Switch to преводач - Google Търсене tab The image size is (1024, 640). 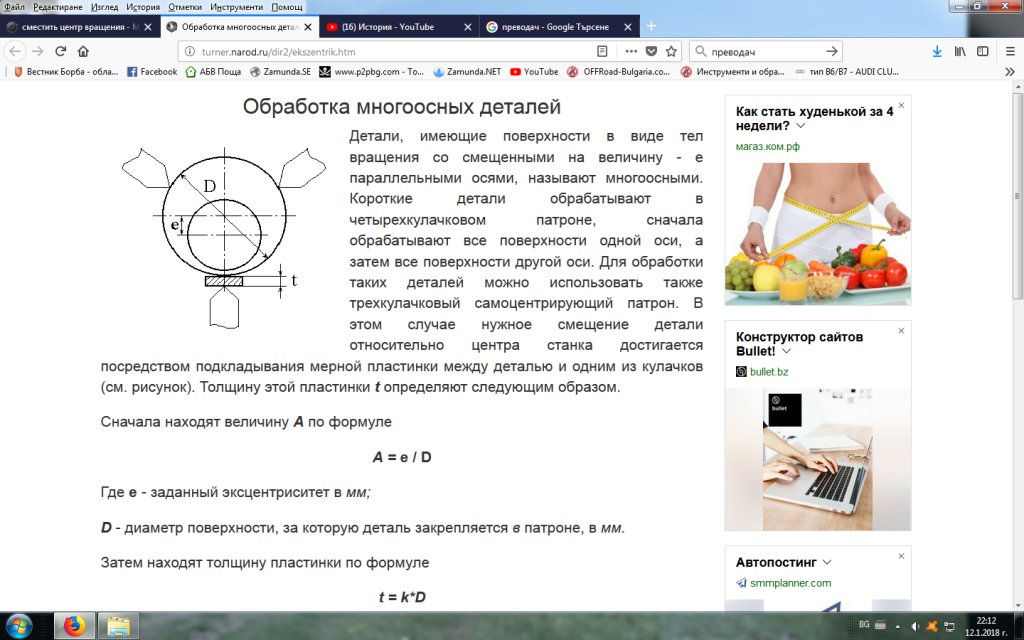(560, 27)
